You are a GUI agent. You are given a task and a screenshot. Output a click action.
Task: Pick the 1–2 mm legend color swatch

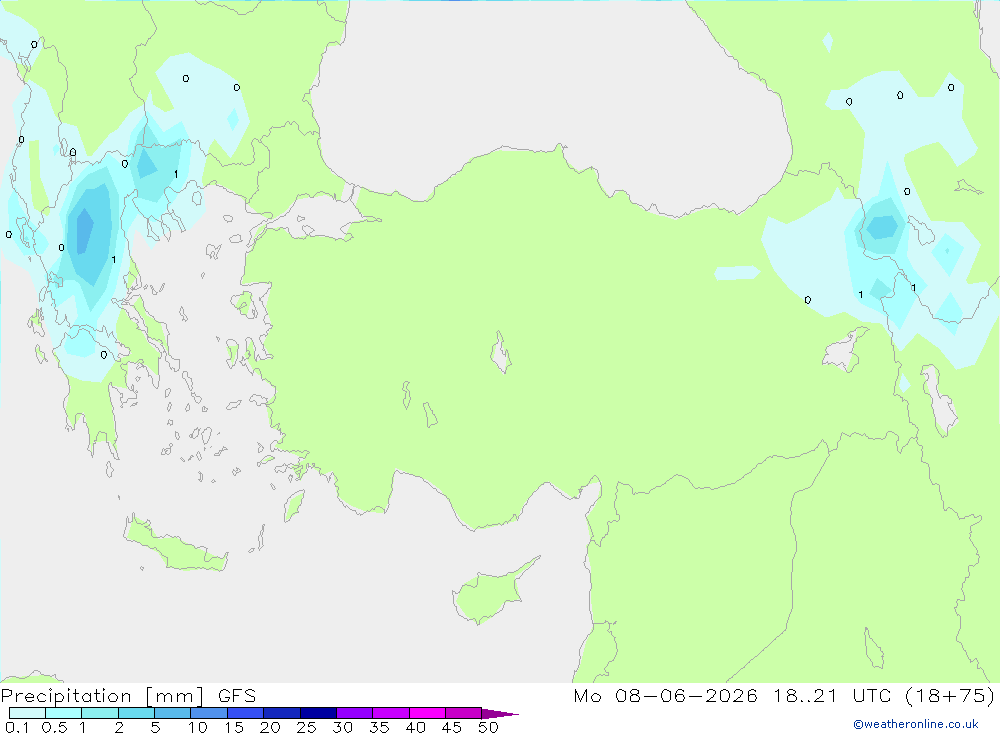pos(100,713)
